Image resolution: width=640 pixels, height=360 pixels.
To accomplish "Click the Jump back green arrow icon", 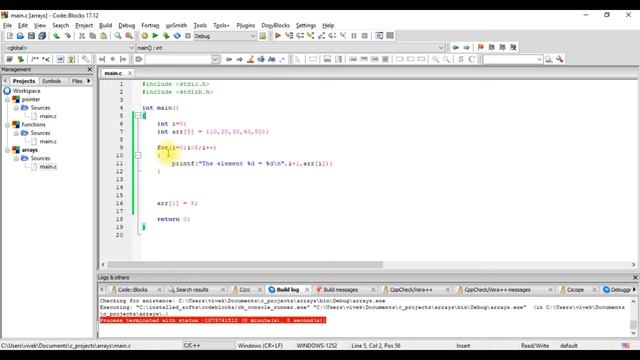I will [456, 47].
